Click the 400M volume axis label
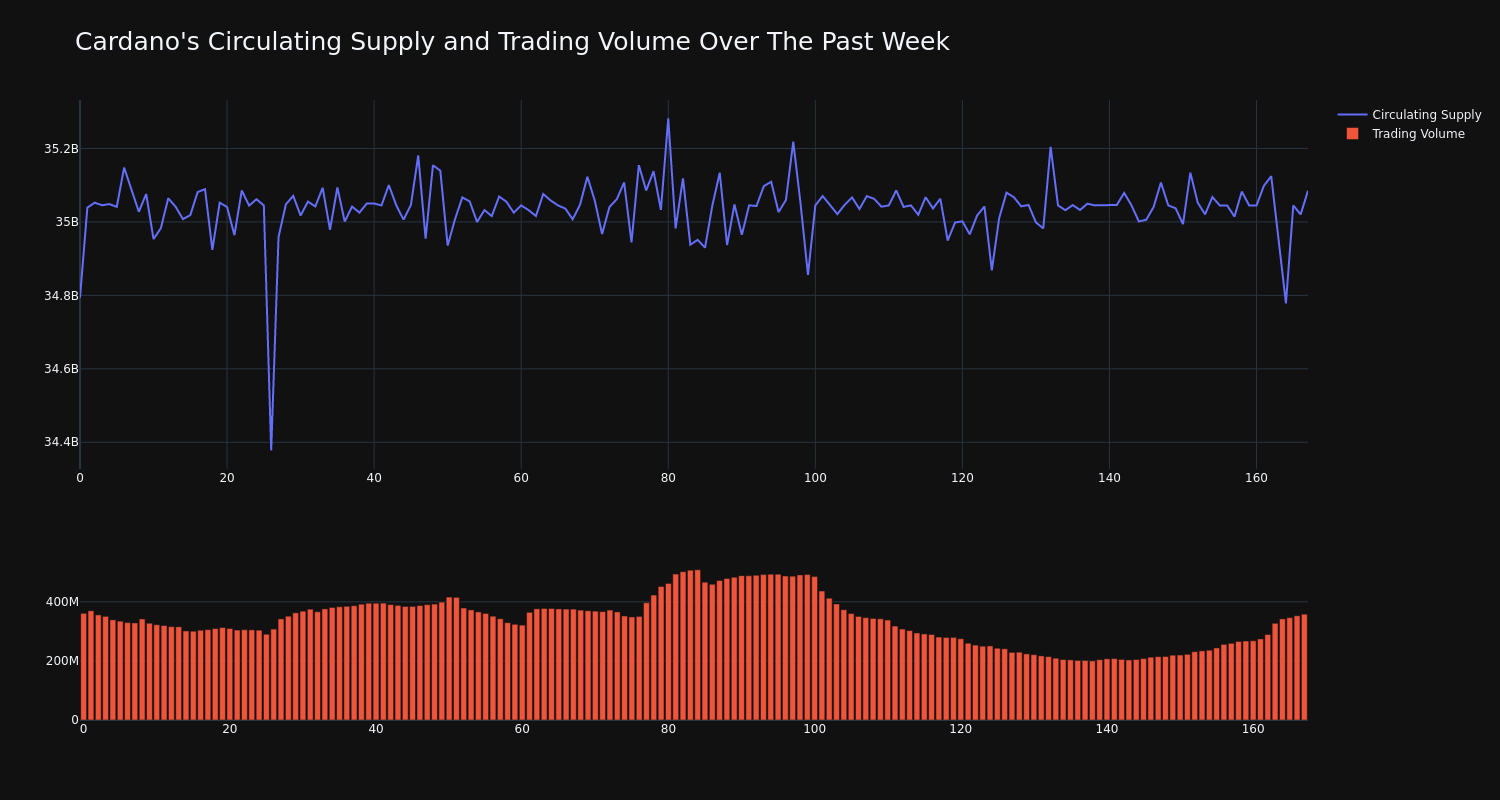The height and width of the screenshot is (800, 1500). (x=62, y=602)
